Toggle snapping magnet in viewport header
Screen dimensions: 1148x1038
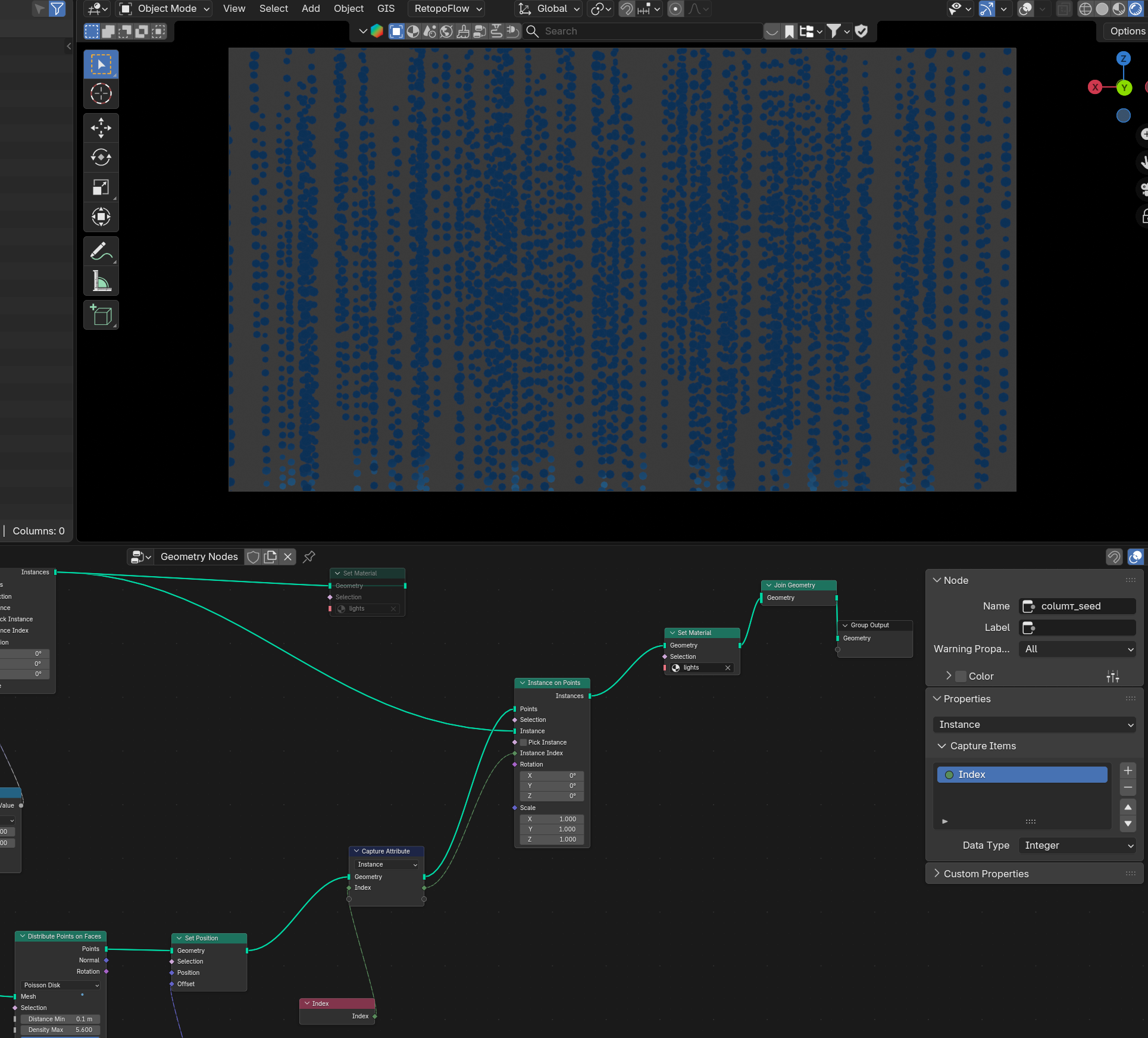point(627,9)
